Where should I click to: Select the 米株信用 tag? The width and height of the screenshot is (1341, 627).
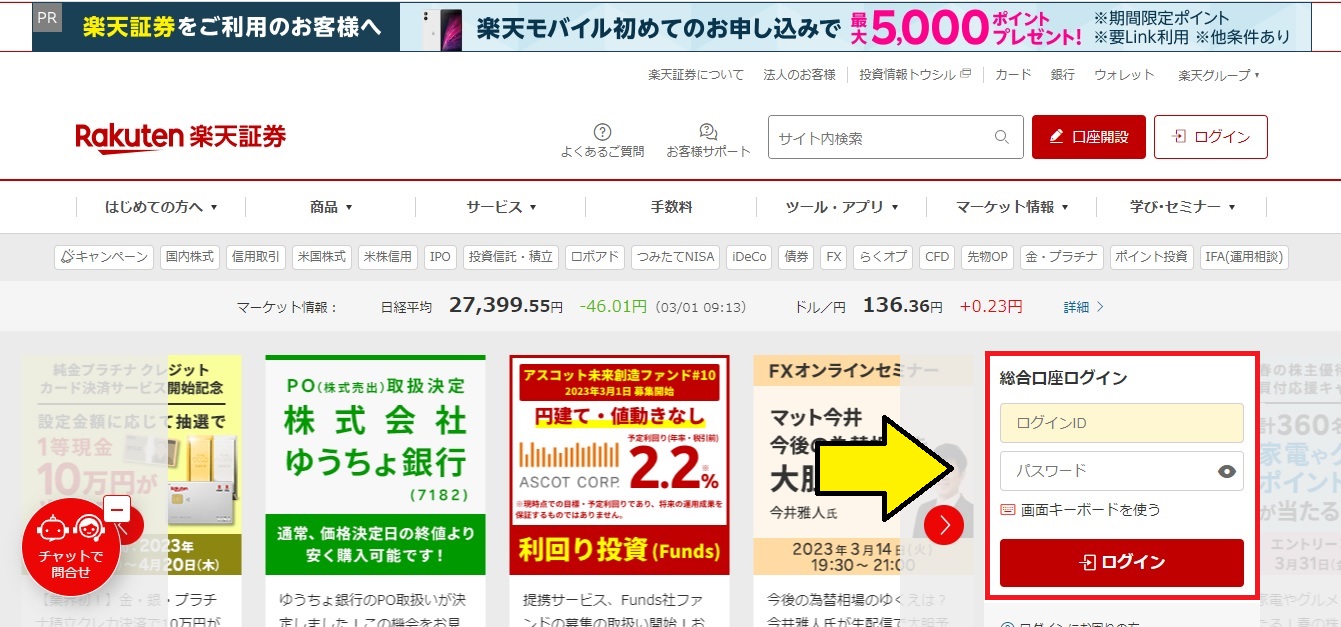(388, 257)
